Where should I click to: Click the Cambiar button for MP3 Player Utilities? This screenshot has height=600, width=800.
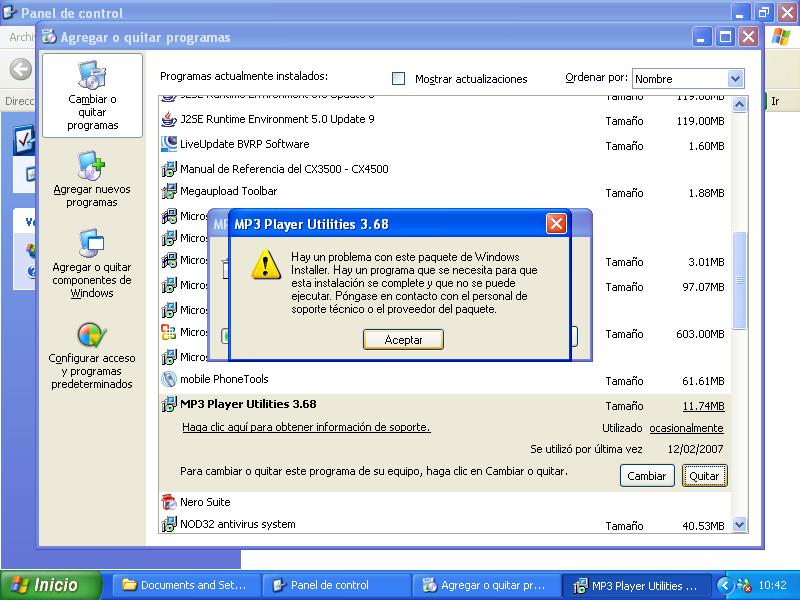click(x=646, y=476)
